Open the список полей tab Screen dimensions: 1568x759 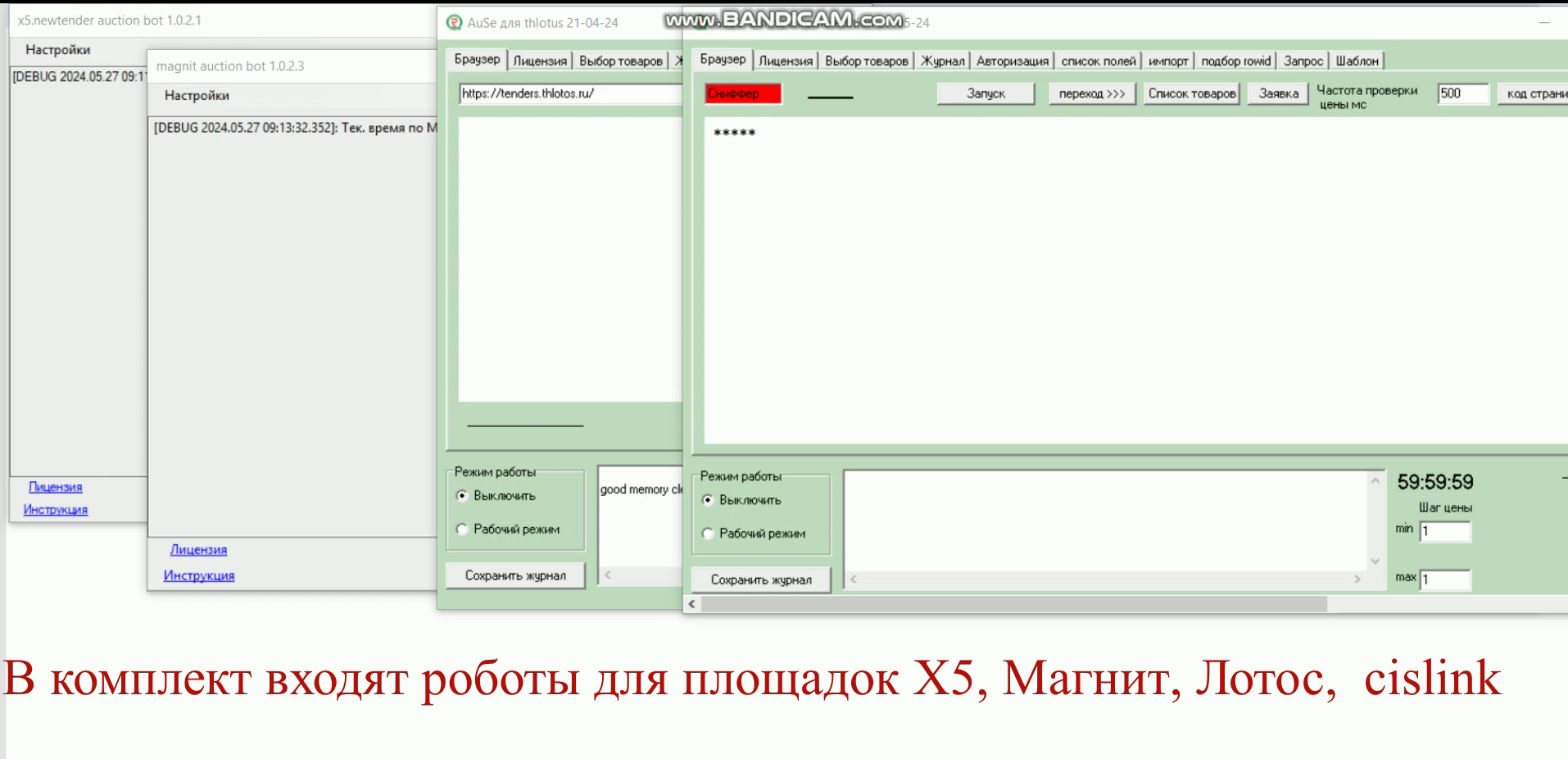[1099, 61]
